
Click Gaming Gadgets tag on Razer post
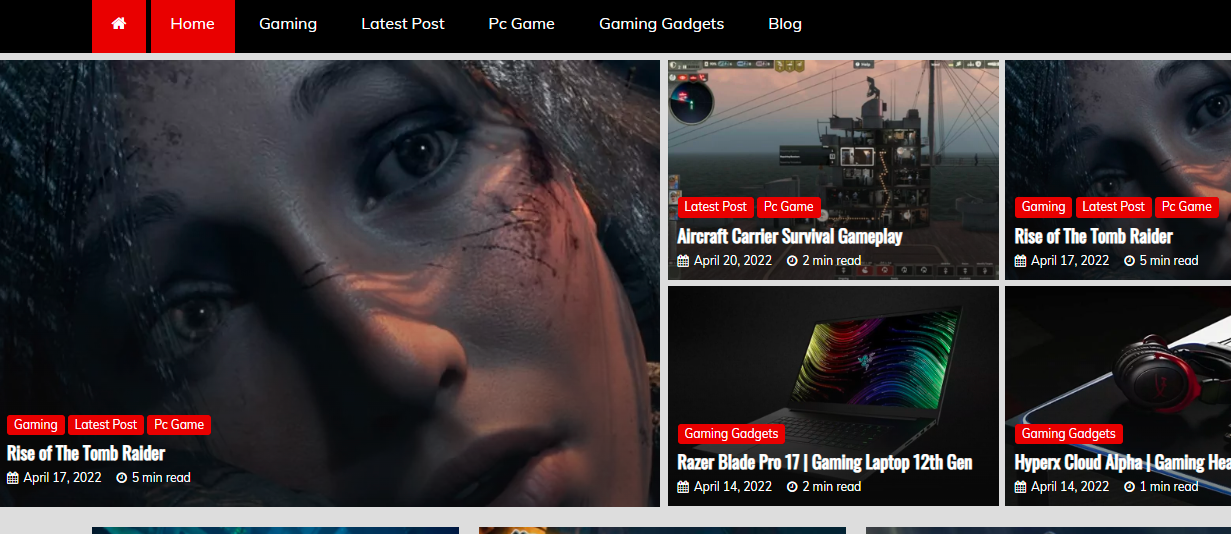click(x=731, y=433)
